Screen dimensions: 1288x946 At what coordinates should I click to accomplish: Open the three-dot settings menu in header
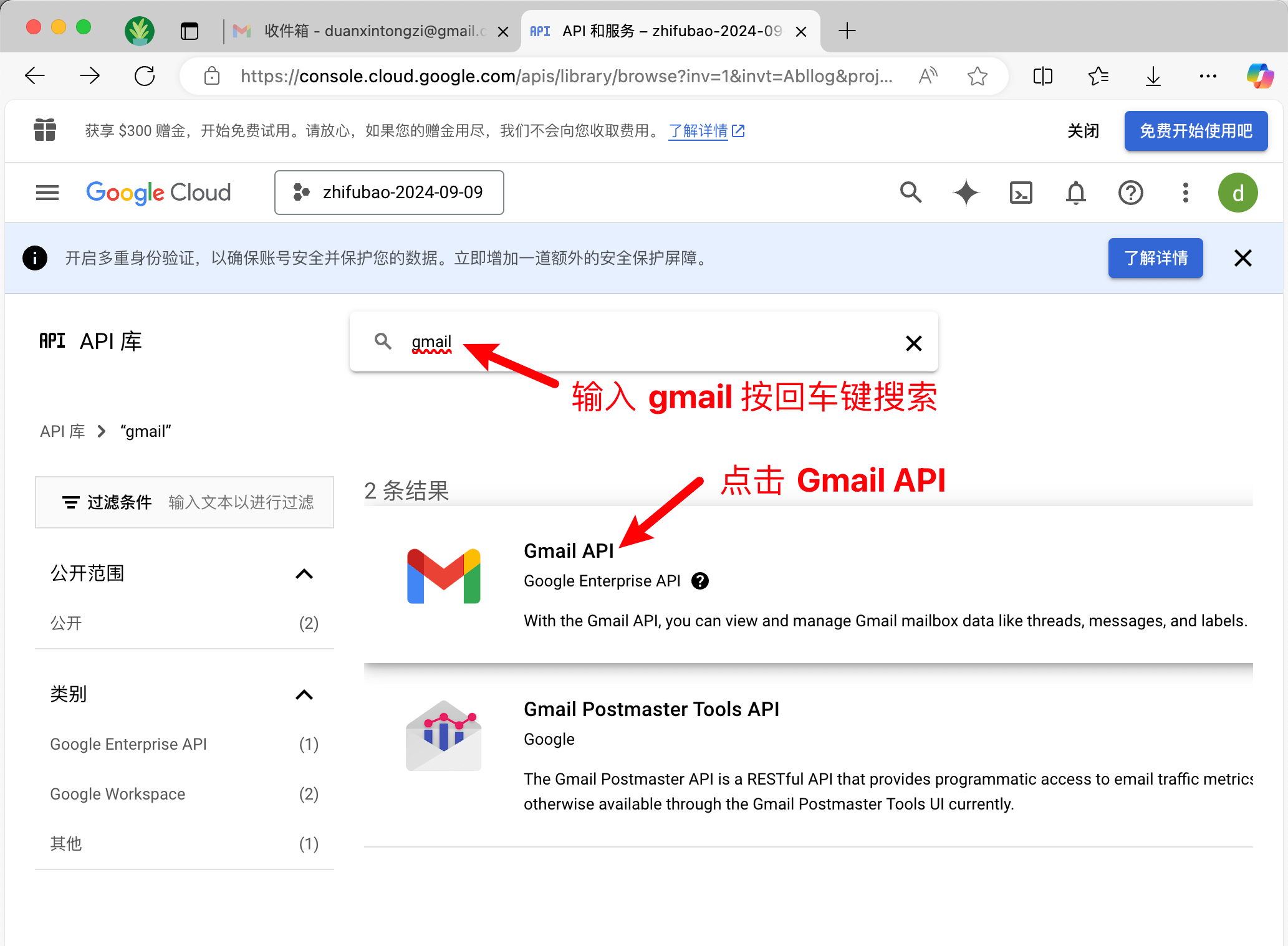[x=1185, y=193]
